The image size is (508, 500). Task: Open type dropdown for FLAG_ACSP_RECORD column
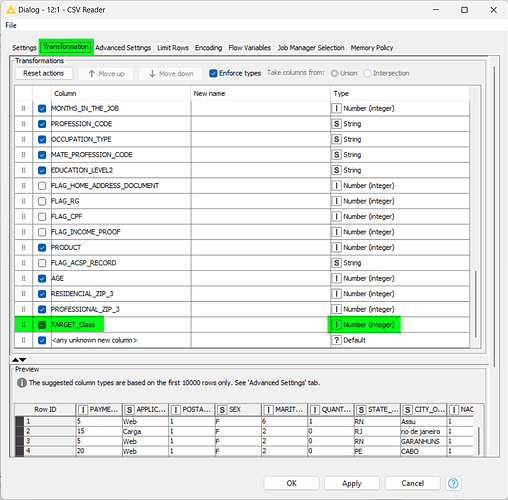click(399, 263)
